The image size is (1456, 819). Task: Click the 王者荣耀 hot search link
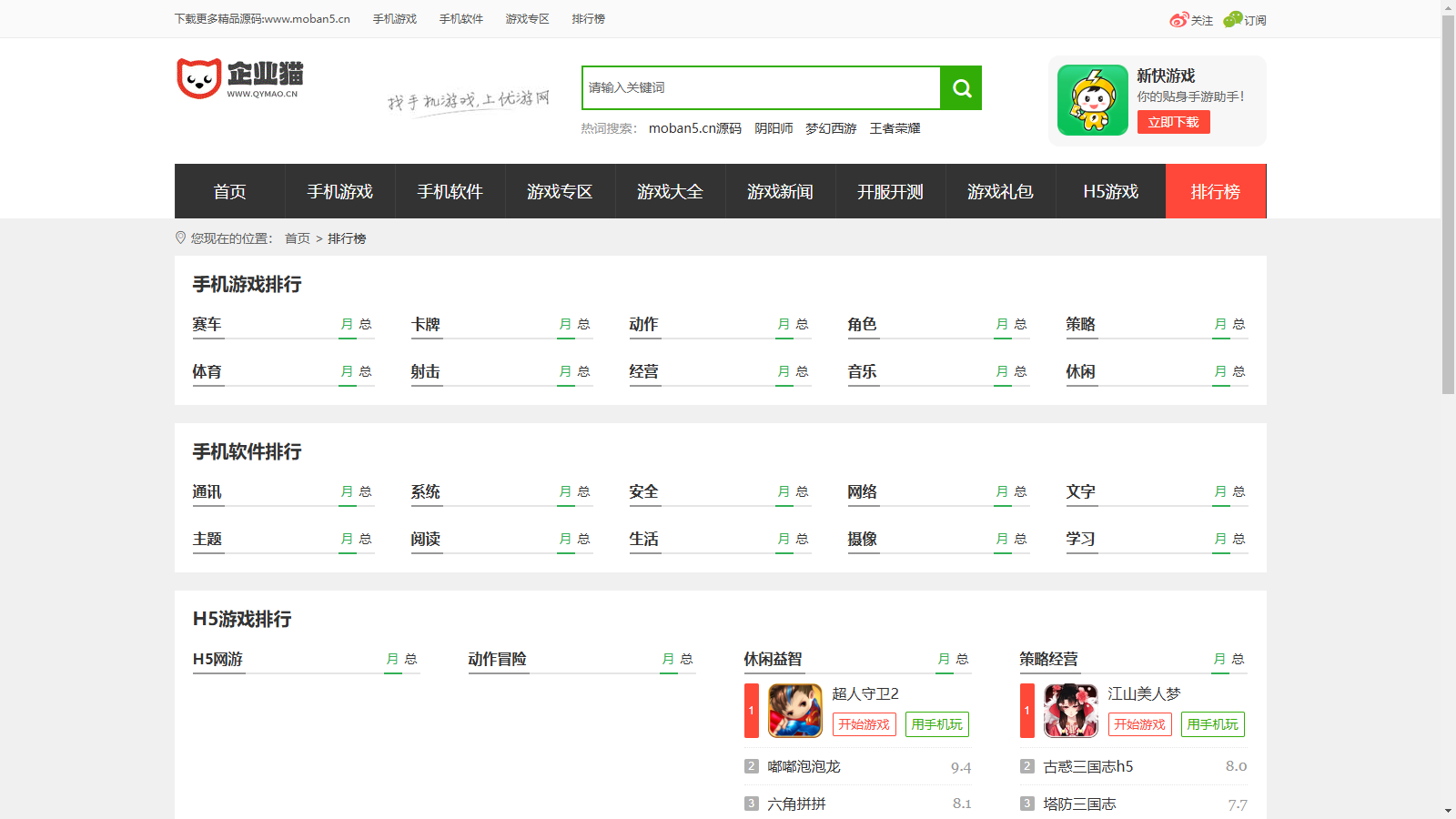tap(895, 128)
